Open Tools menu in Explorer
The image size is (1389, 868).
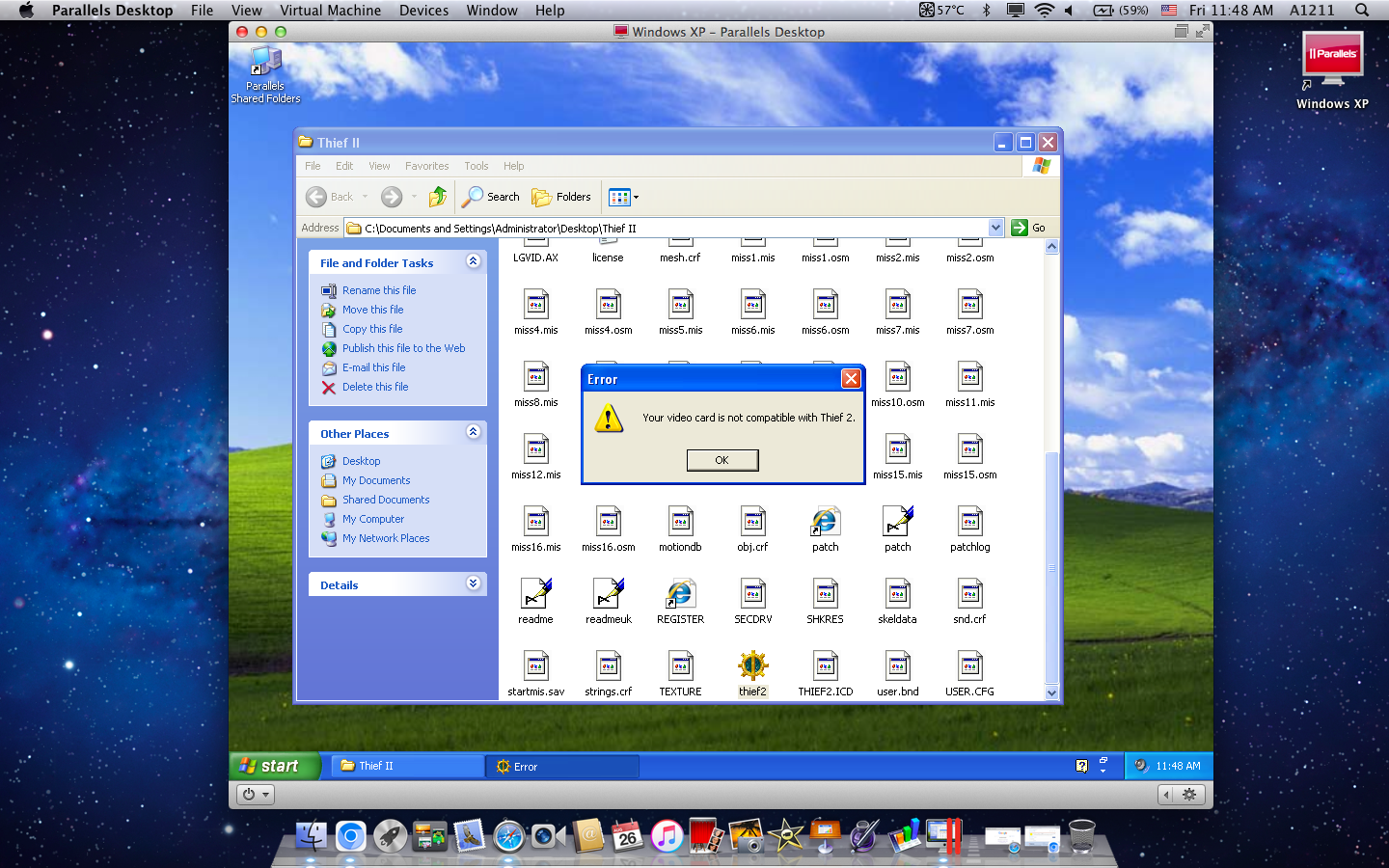click(477, 166)
